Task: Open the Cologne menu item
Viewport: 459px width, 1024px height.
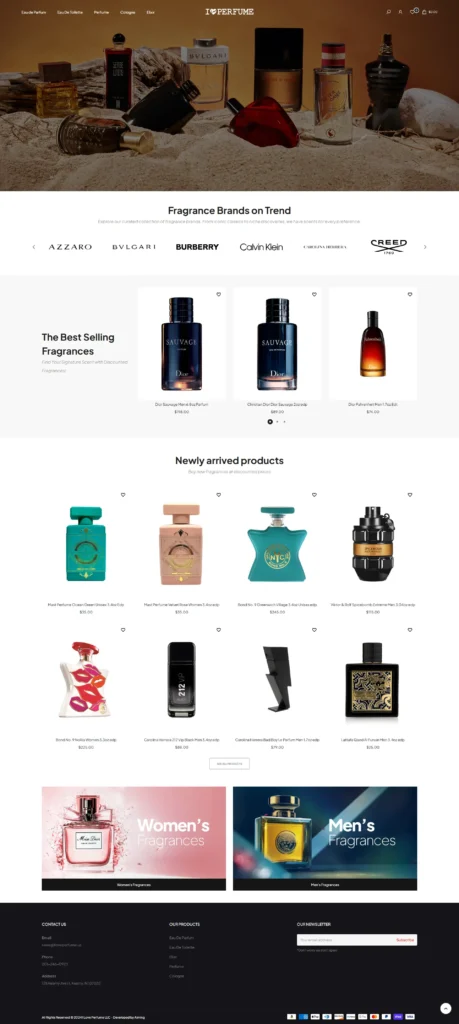Action: (127, 12)
